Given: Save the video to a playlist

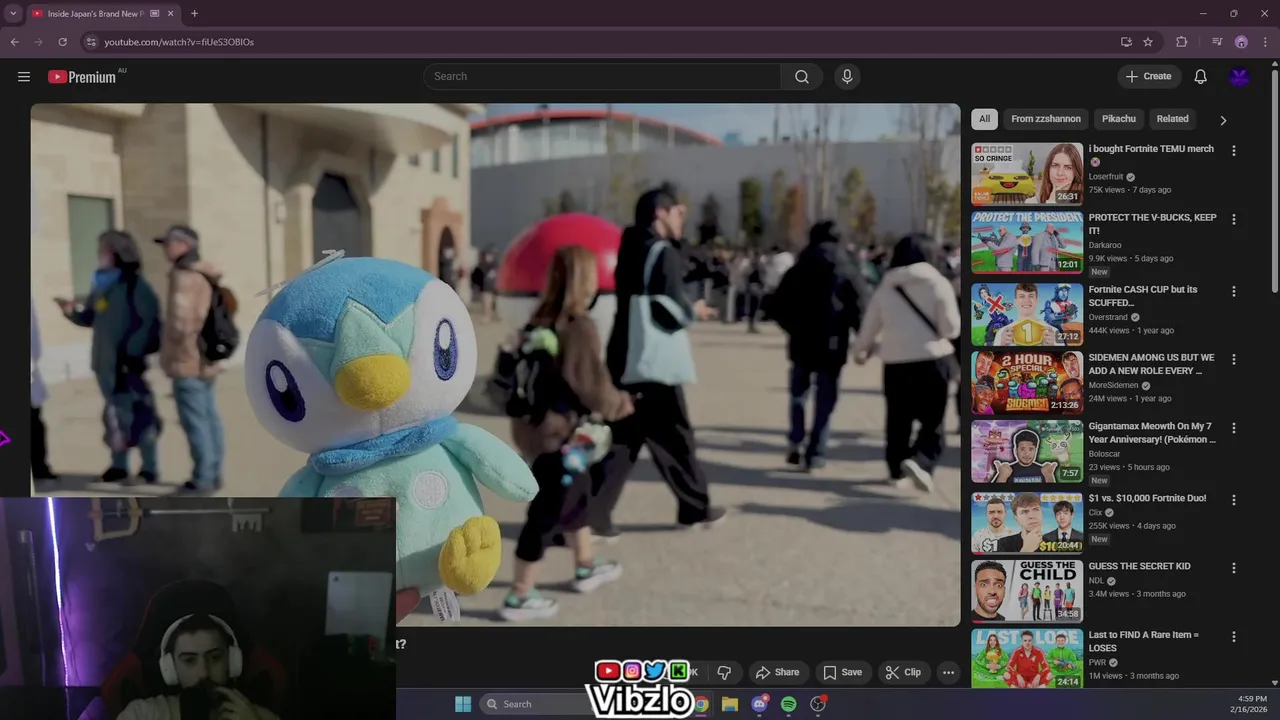Looking at the screenshot, I should pos(842,672).
